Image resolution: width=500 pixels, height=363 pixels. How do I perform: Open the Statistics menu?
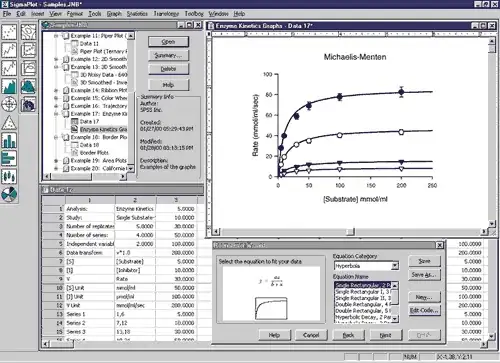tap(137, 14)
